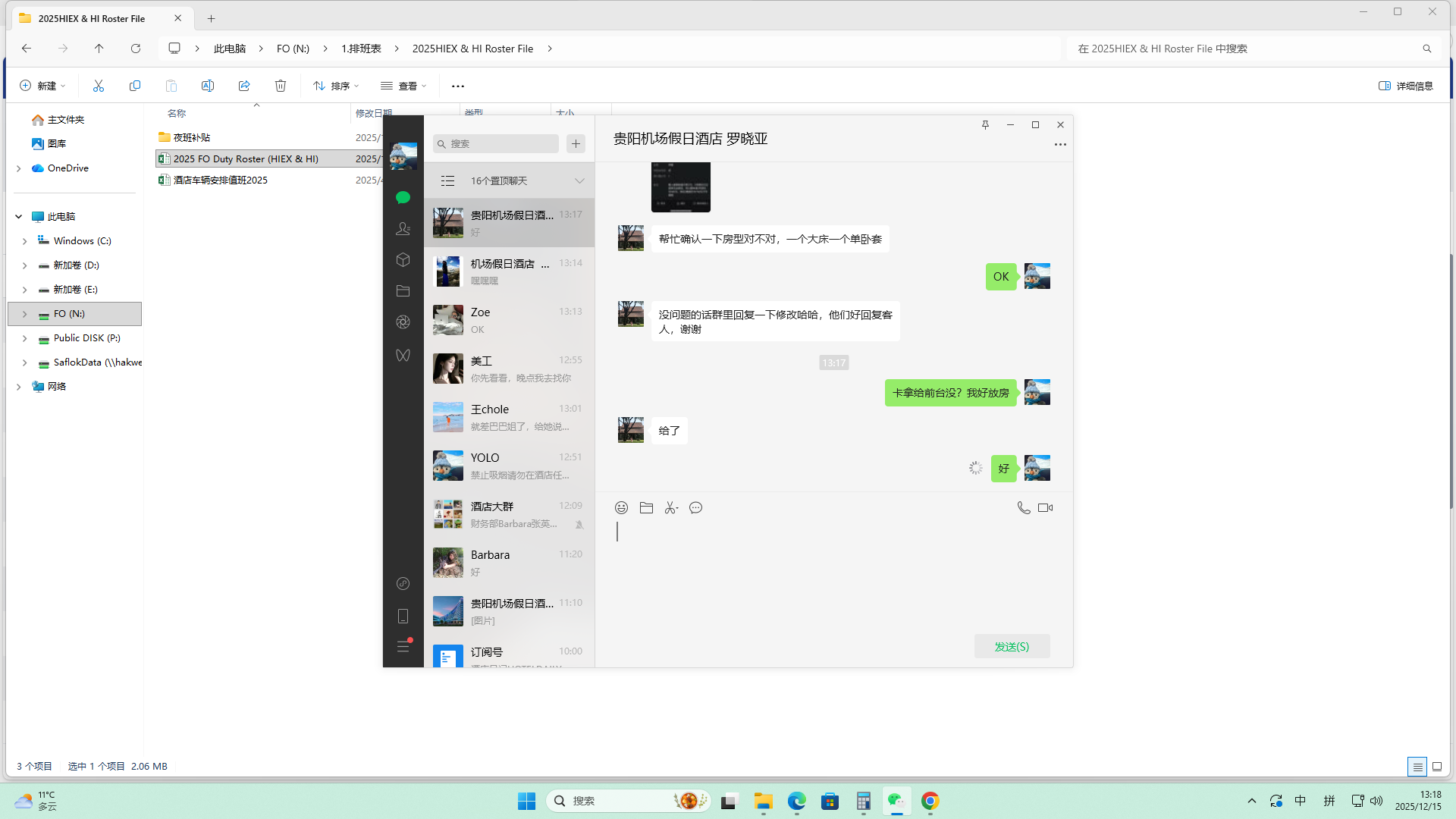
Task: Start a video call
Action: (x=1045, y=508)
